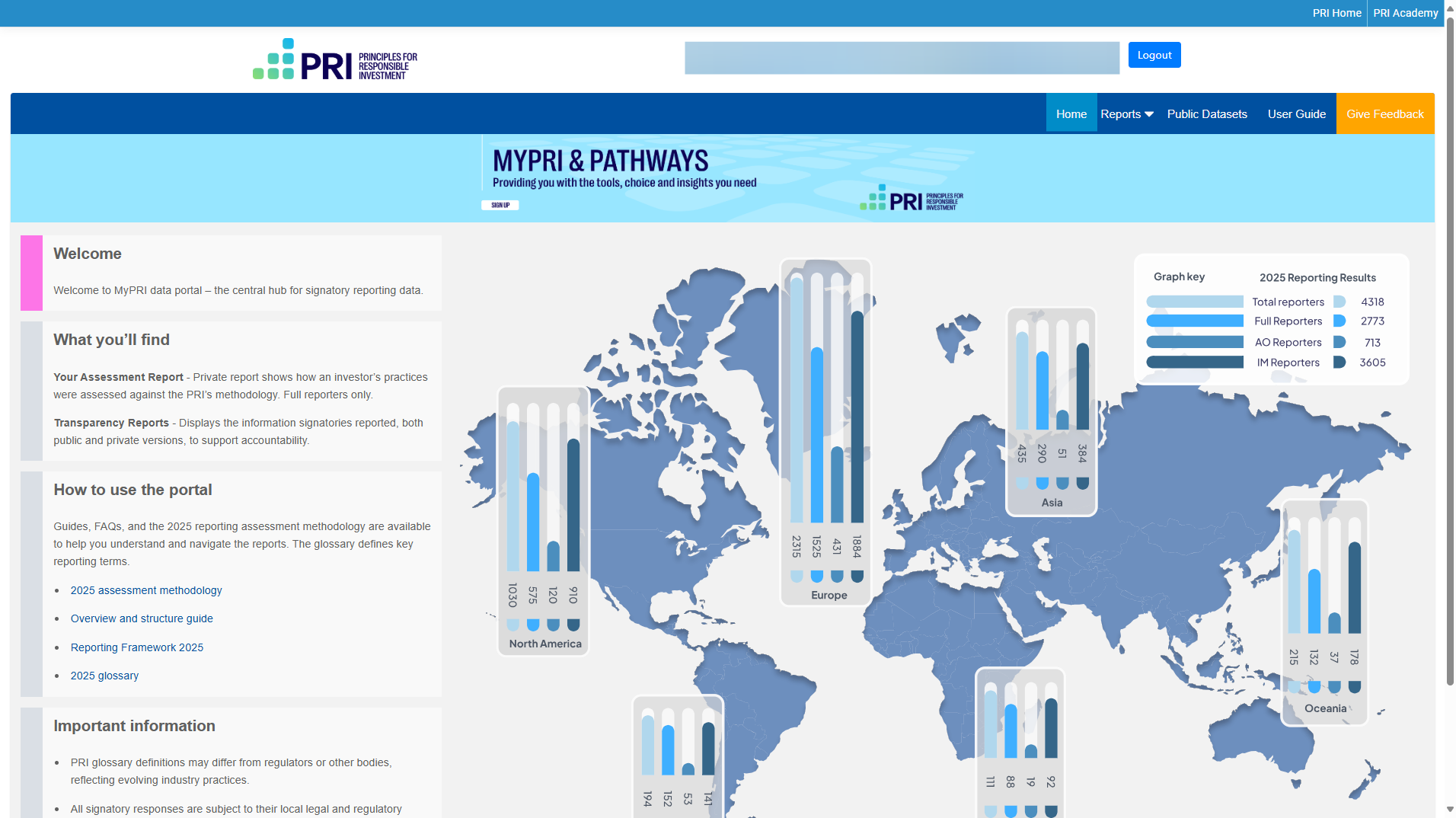The width and height of the screenshot is (1456, 818).
Task: Click the 384 value in the Asia chart
Action: tap(1082, 454)
